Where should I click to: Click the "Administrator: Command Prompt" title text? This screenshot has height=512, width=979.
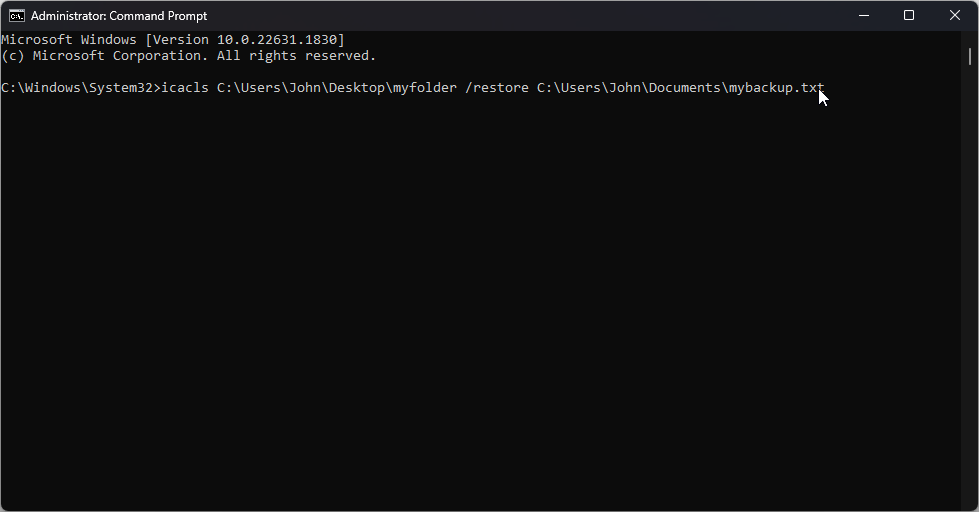119,16
